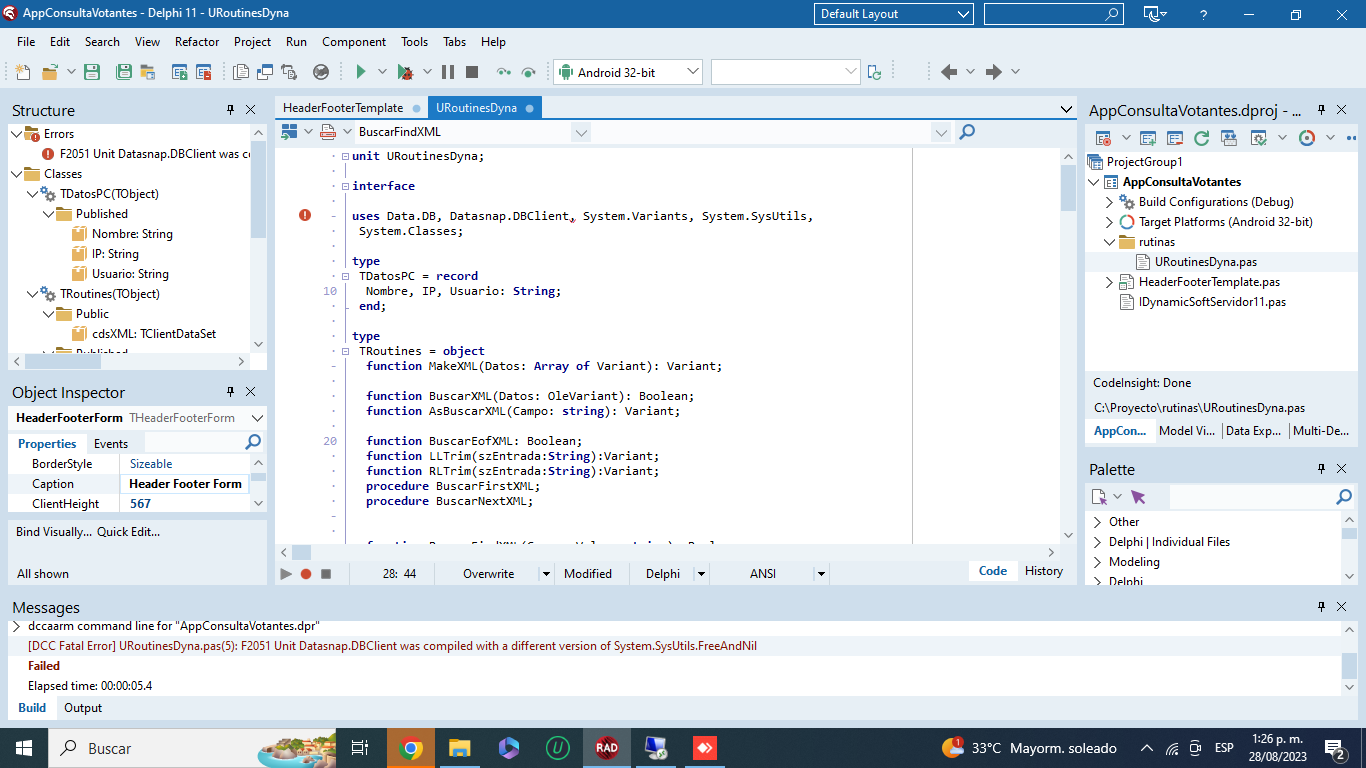Click the forward navigation arrow in toolbar

click(x=993, y=72)
